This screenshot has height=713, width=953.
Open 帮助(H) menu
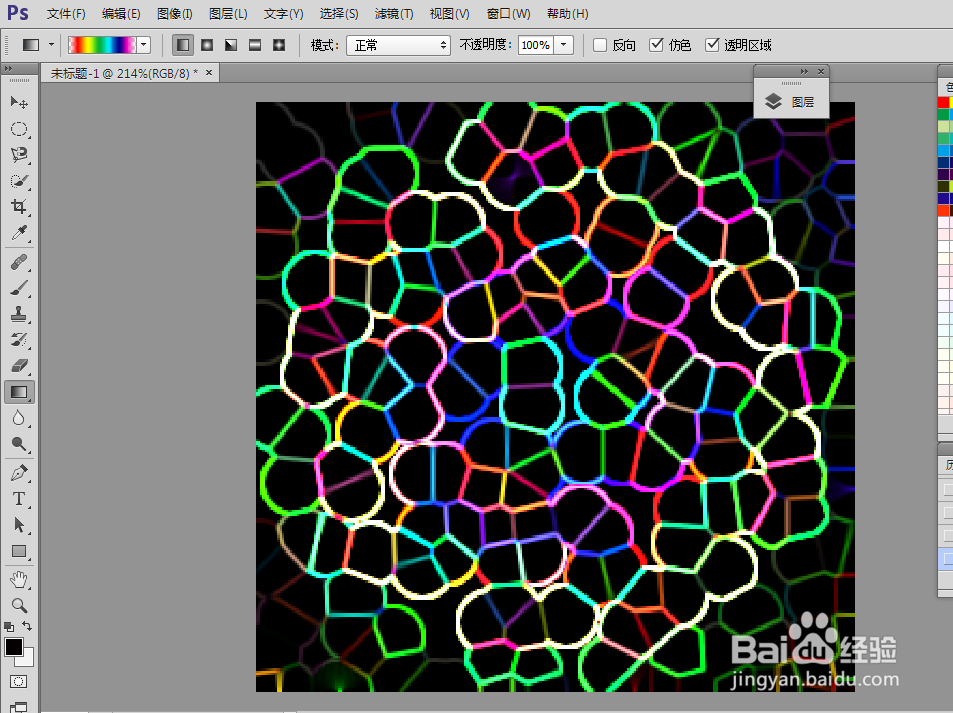(567, 13)
